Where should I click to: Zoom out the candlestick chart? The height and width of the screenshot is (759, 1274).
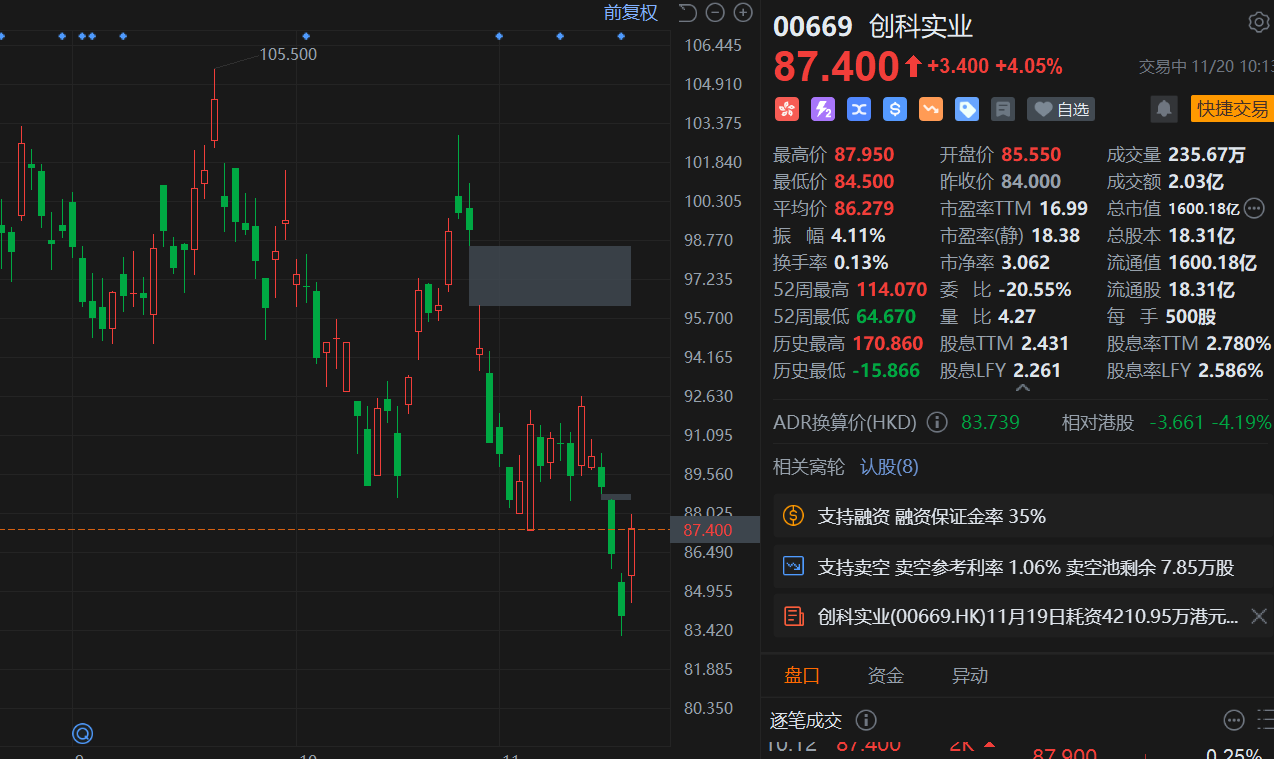click(714, 13)
